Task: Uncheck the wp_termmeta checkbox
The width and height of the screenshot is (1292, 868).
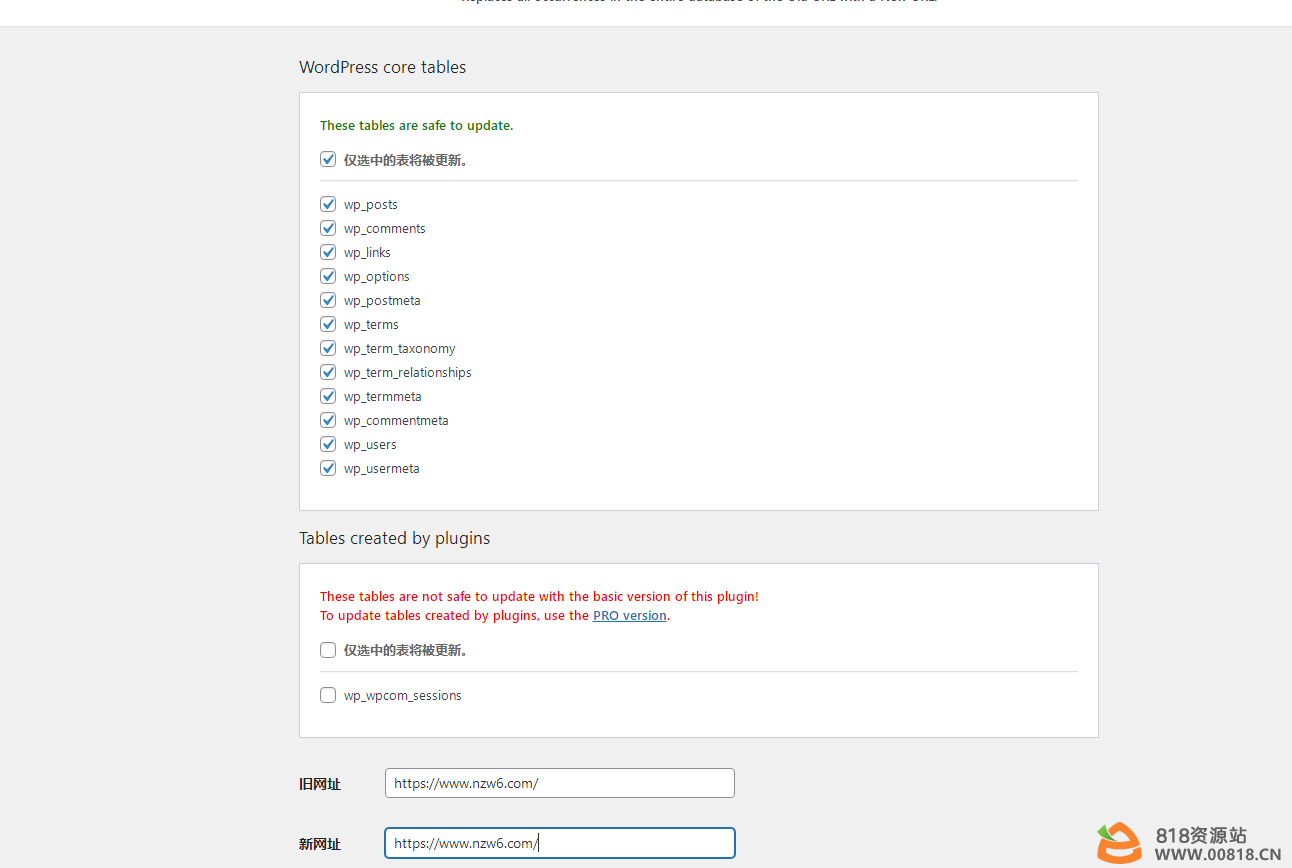Action: (328, 396)
